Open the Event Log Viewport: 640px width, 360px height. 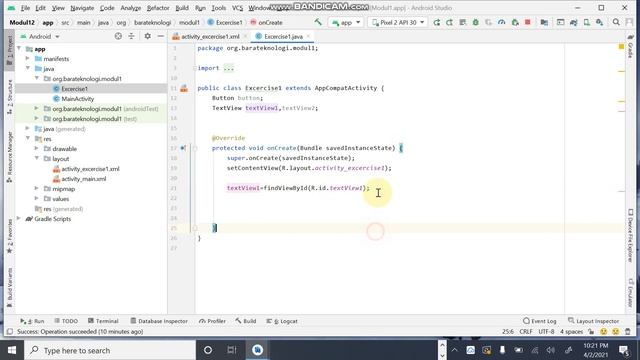point(540,321)
